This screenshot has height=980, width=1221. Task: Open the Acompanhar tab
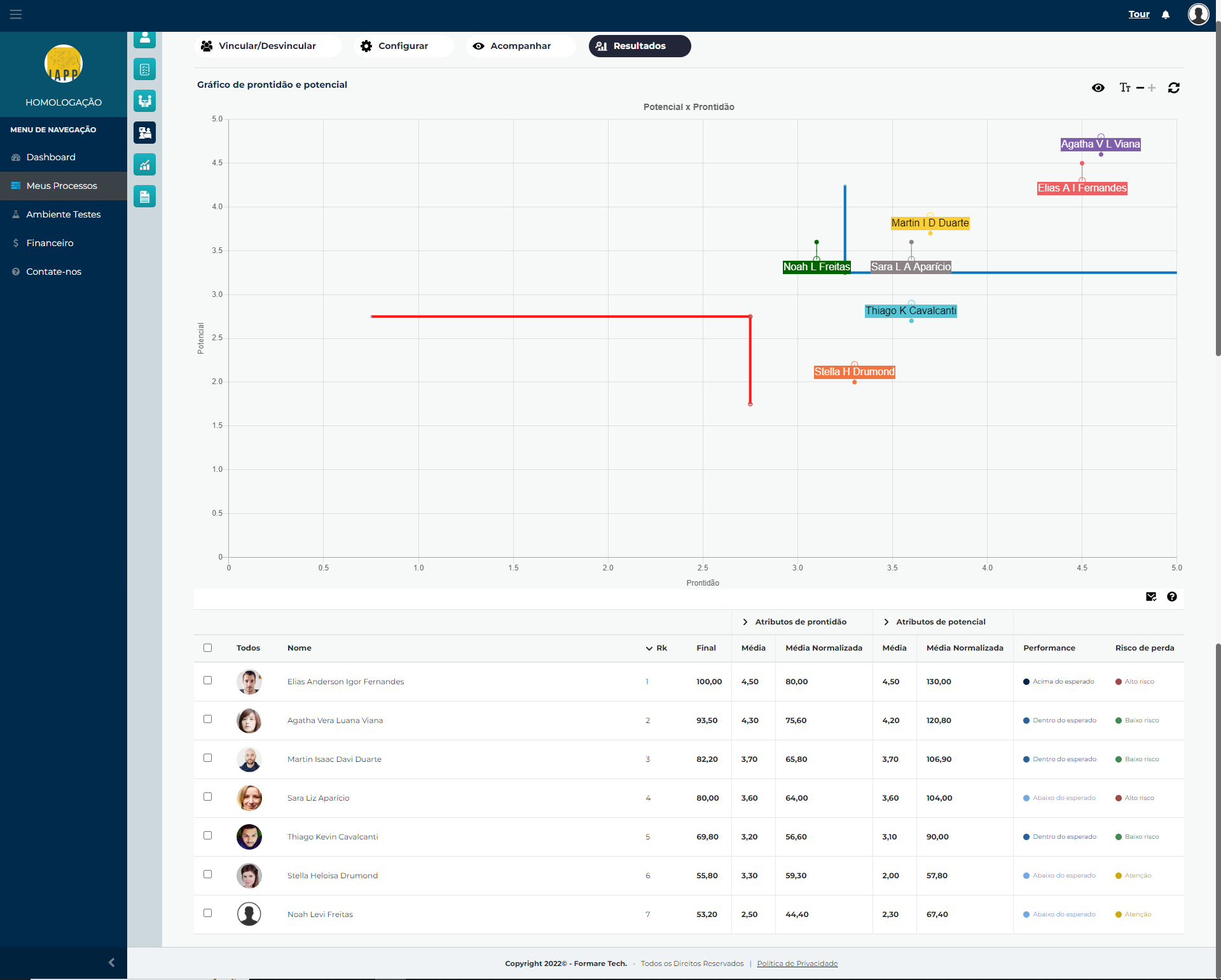520,46
